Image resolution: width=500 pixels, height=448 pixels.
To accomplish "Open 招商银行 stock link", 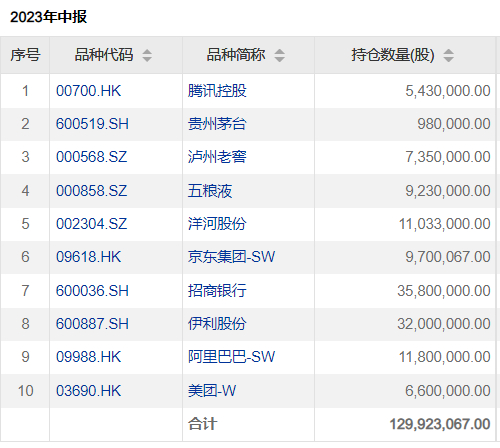I will pos(217,291).
